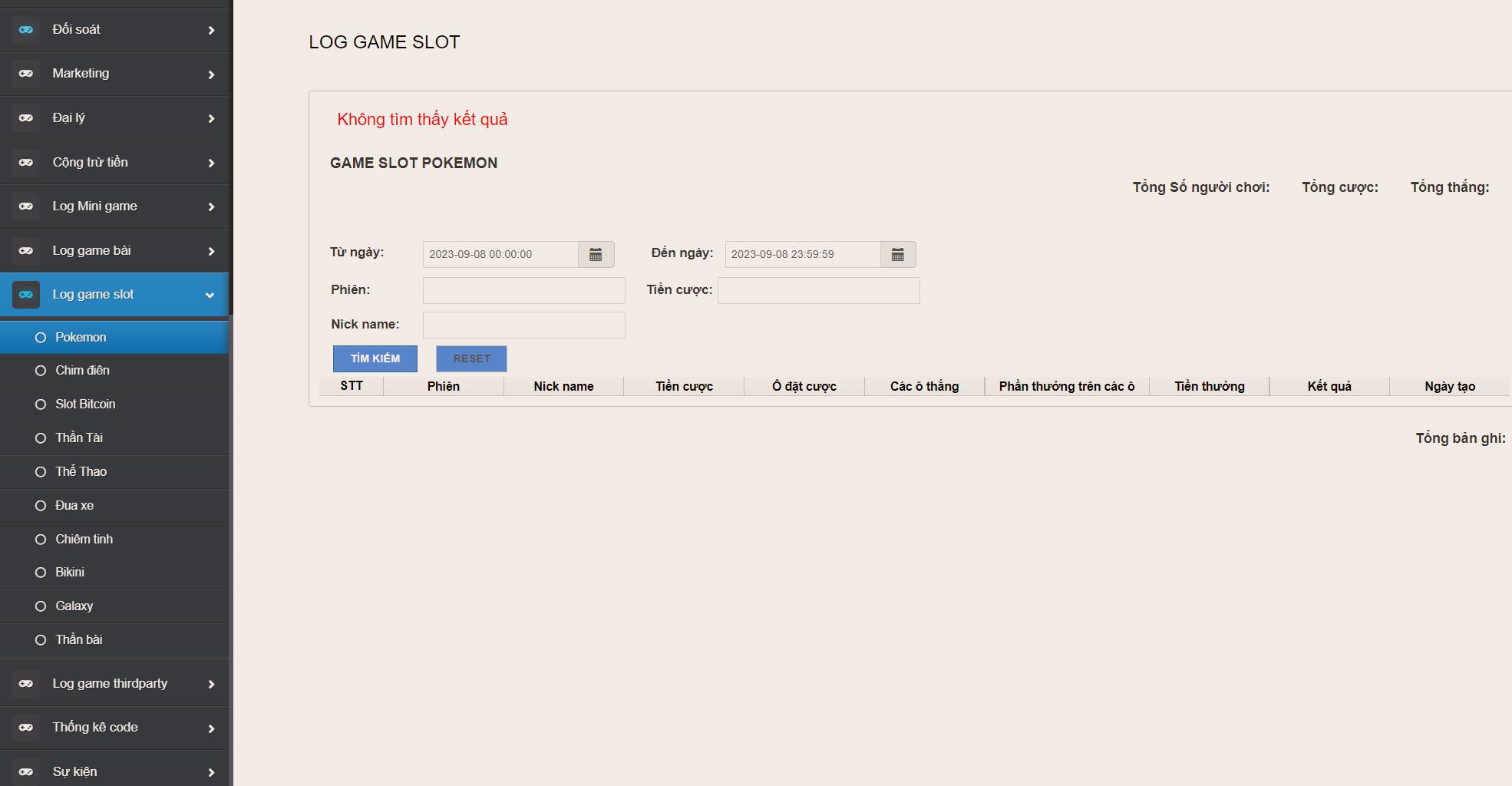The image size is (1512, 786).
Task: Open the Đua xe slot log
Action: [x=114, y=506]
